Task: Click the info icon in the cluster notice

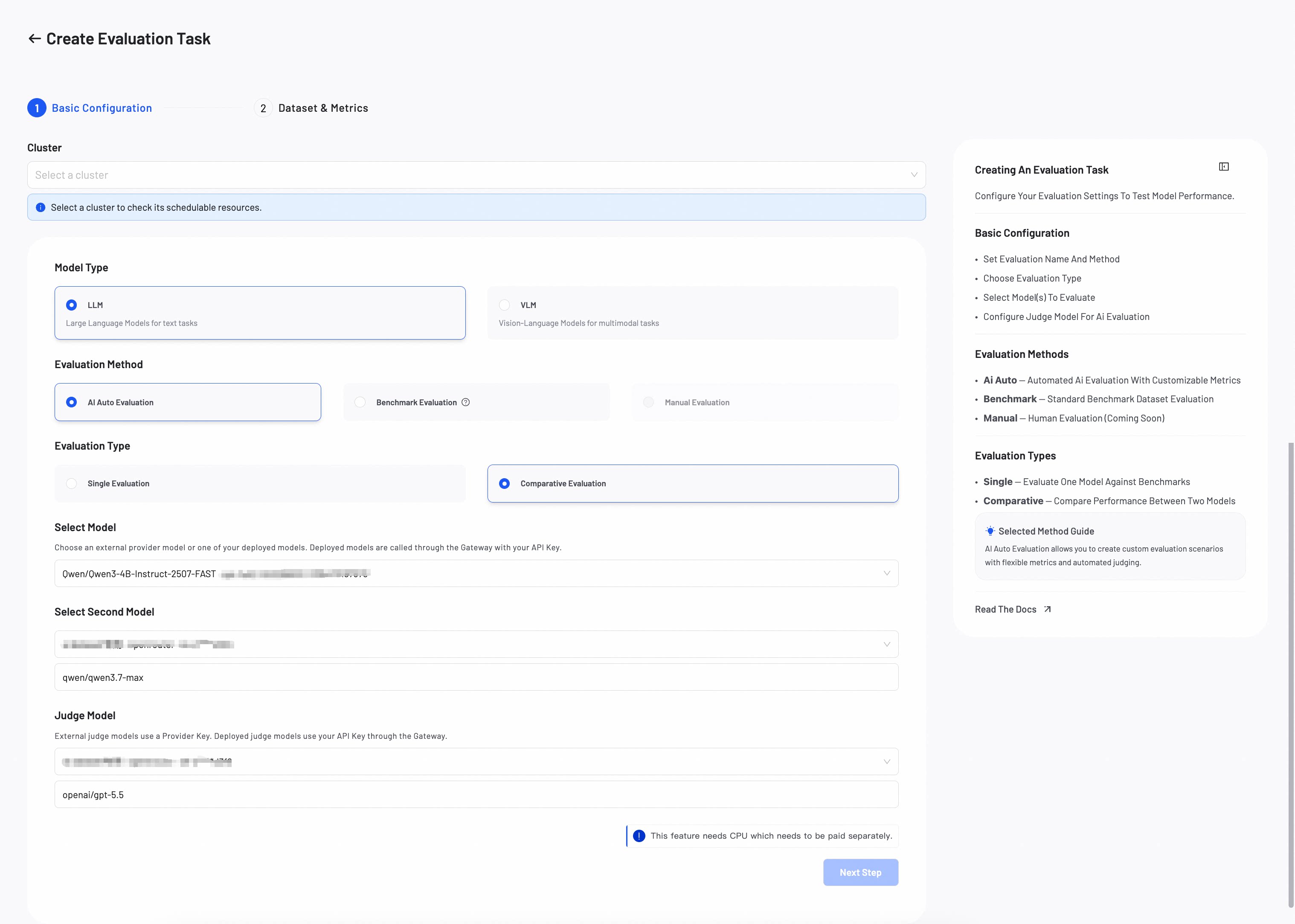Action: (41, 208)
